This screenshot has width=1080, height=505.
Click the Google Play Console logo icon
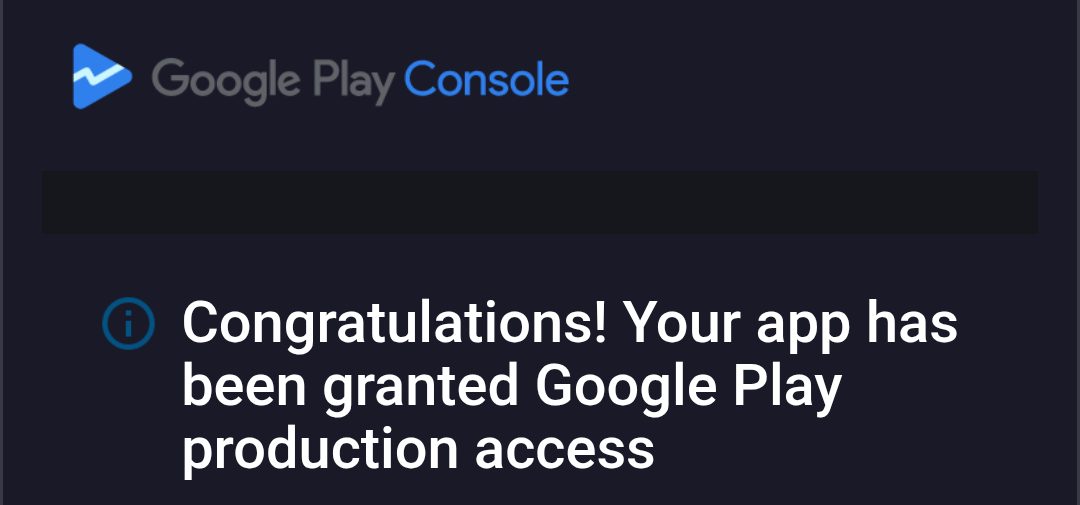click(x=102, y=77)
